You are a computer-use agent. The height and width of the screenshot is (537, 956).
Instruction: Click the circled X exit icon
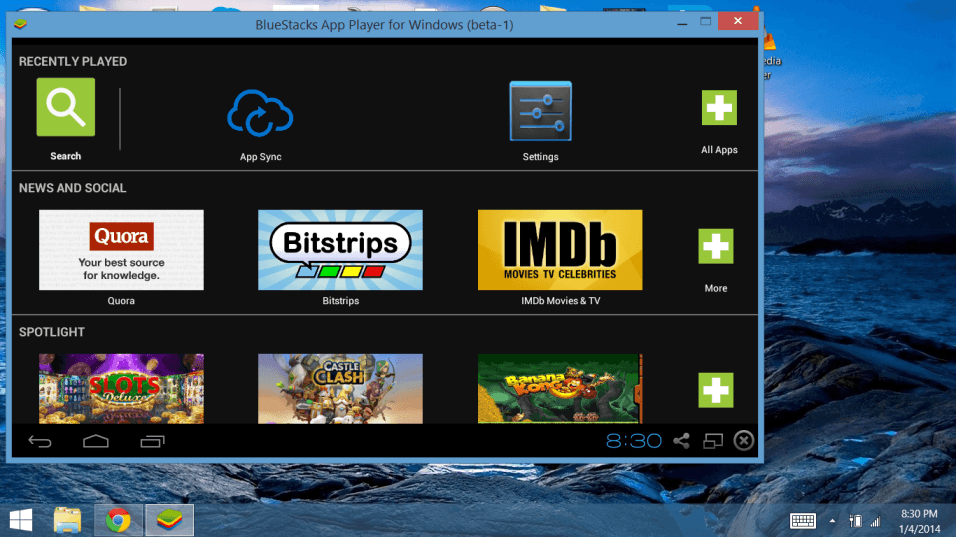click(x=744, y=440)
